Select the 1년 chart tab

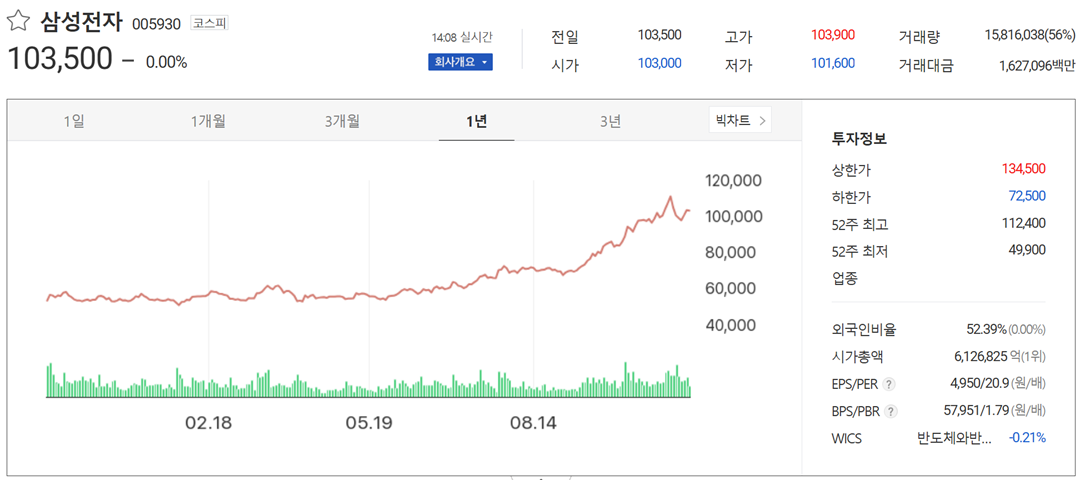click(x=477, y=122)
